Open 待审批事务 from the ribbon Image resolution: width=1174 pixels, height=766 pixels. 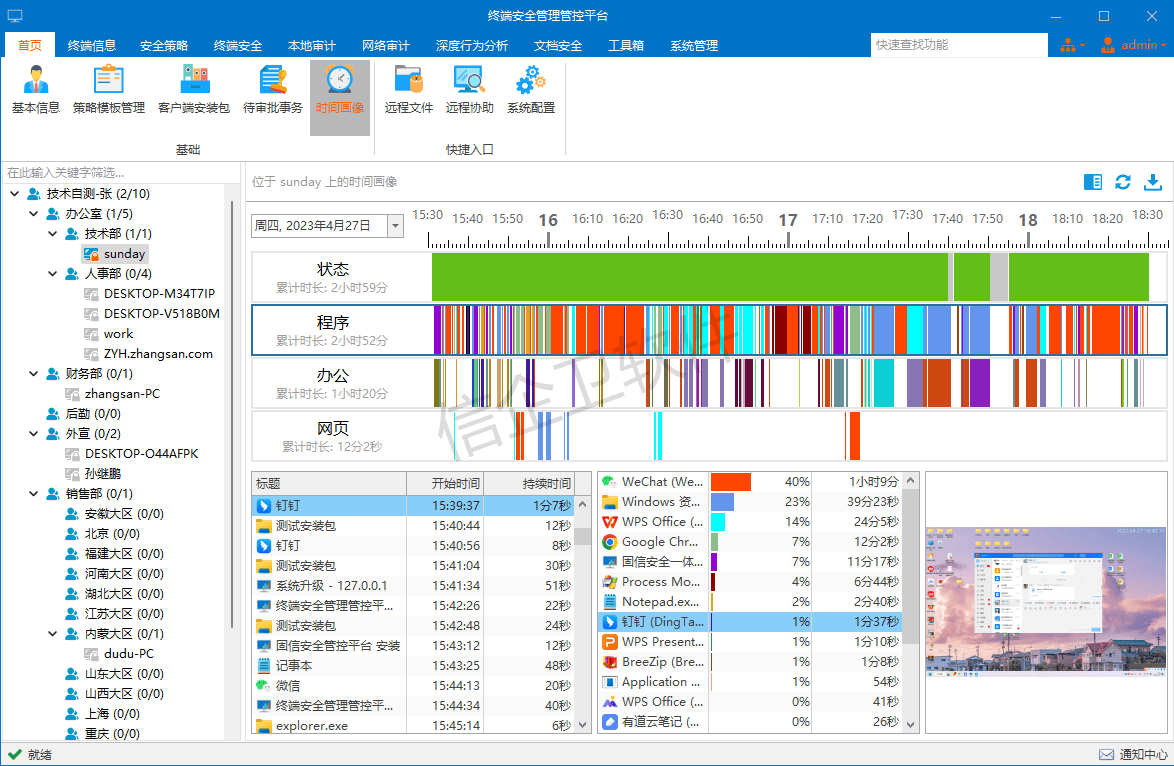point(272,90)
